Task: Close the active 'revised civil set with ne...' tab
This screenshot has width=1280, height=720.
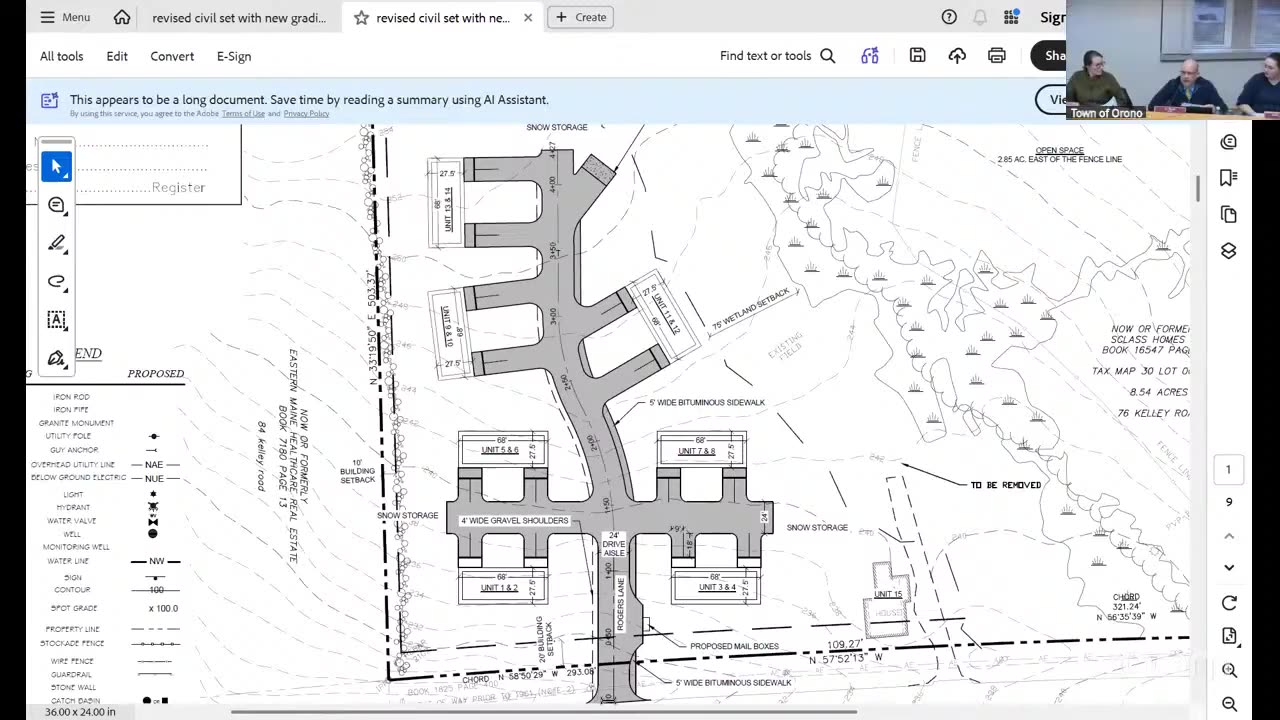Action: pyautogui.click(x=528, y=17)
